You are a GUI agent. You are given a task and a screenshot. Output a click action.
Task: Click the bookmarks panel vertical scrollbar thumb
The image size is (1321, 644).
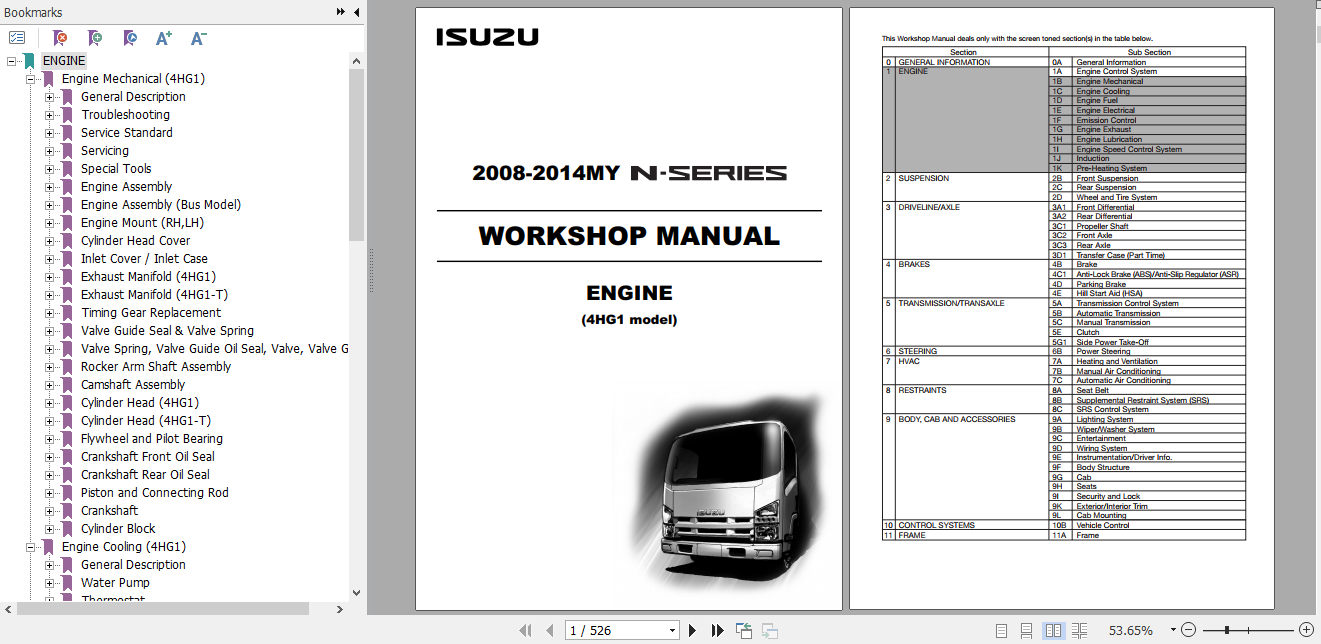(357, 155)
